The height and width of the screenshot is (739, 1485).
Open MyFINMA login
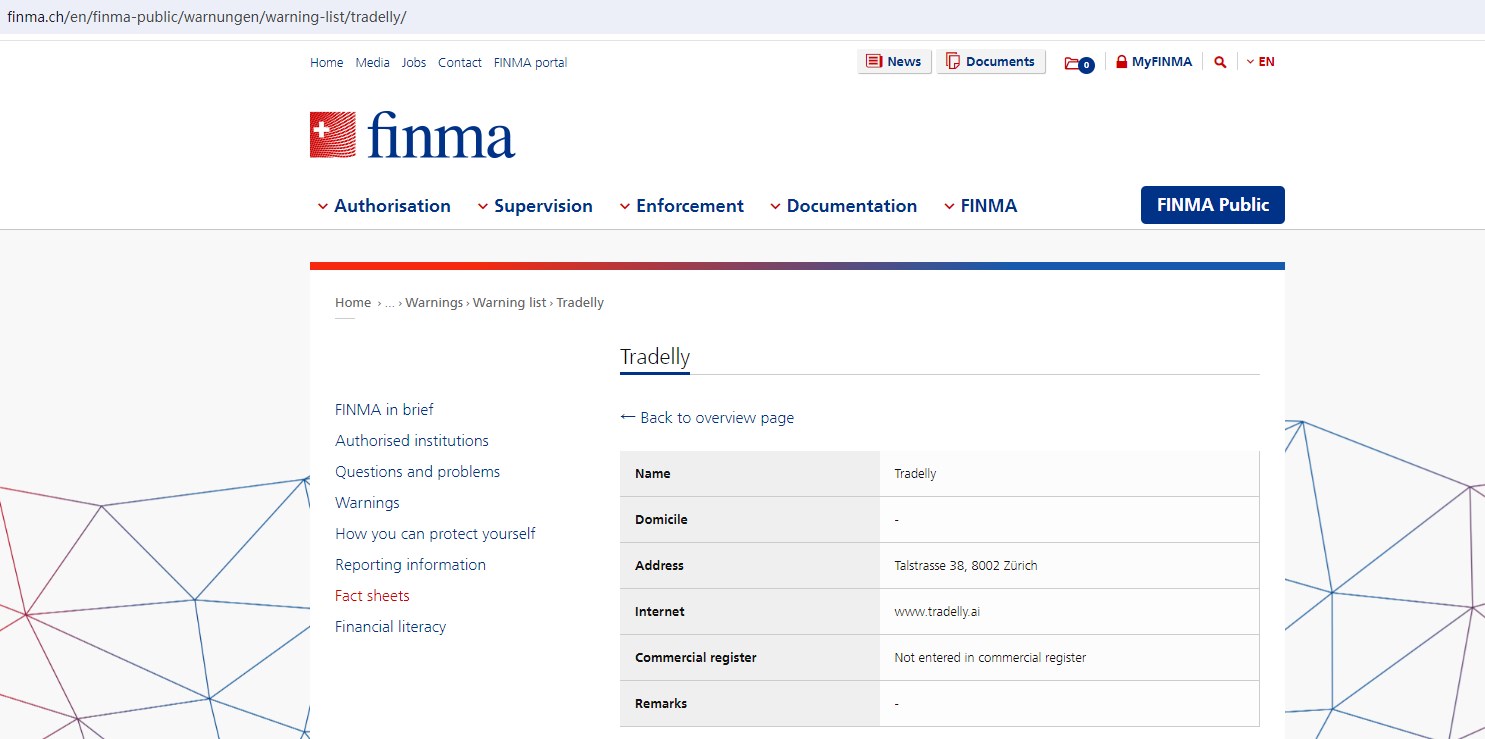click(x=1154, y=62)
